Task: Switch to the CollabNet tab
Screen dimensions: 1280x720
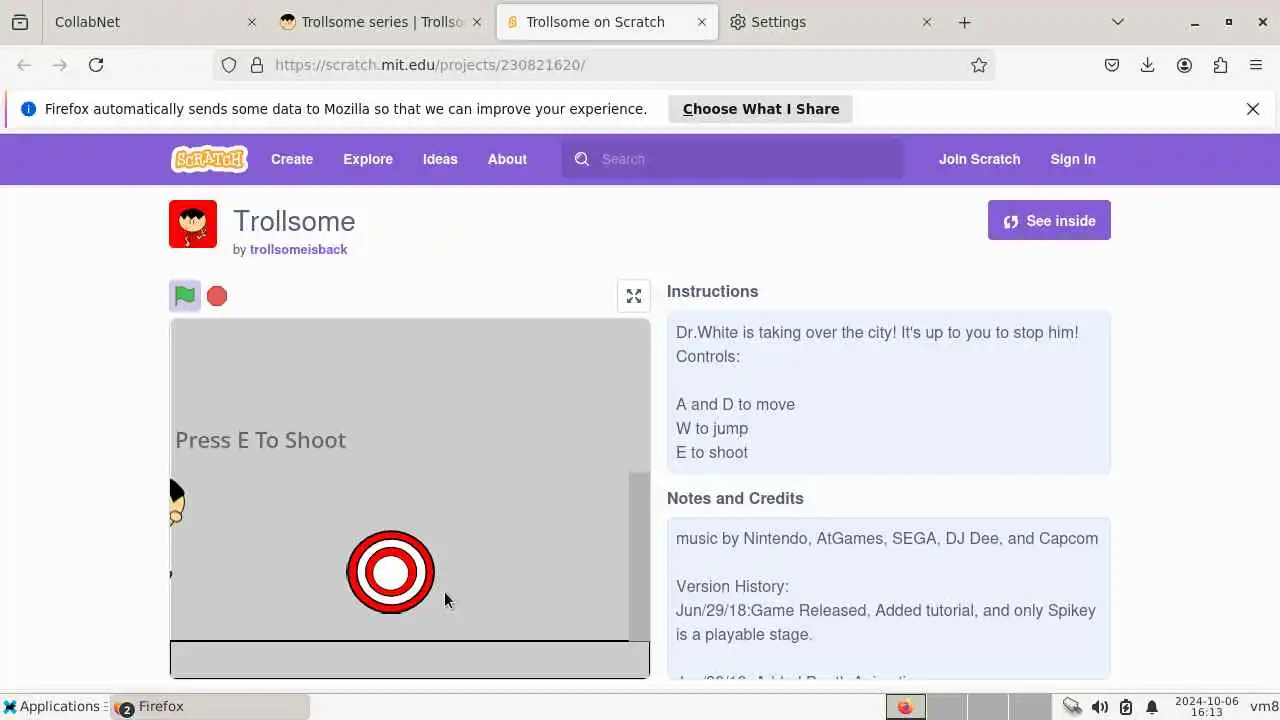Action: (x=155, y=22)
